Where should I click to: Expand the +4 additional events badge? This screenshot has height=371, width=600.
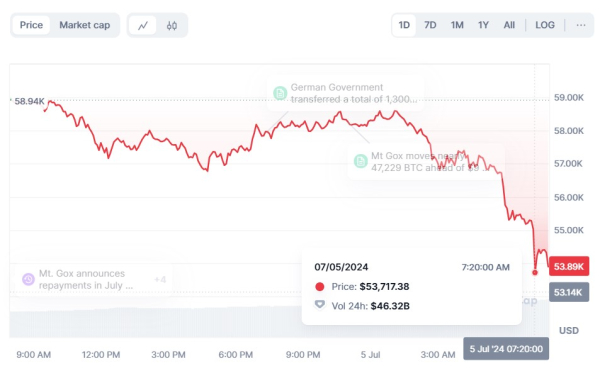point(160,280)
